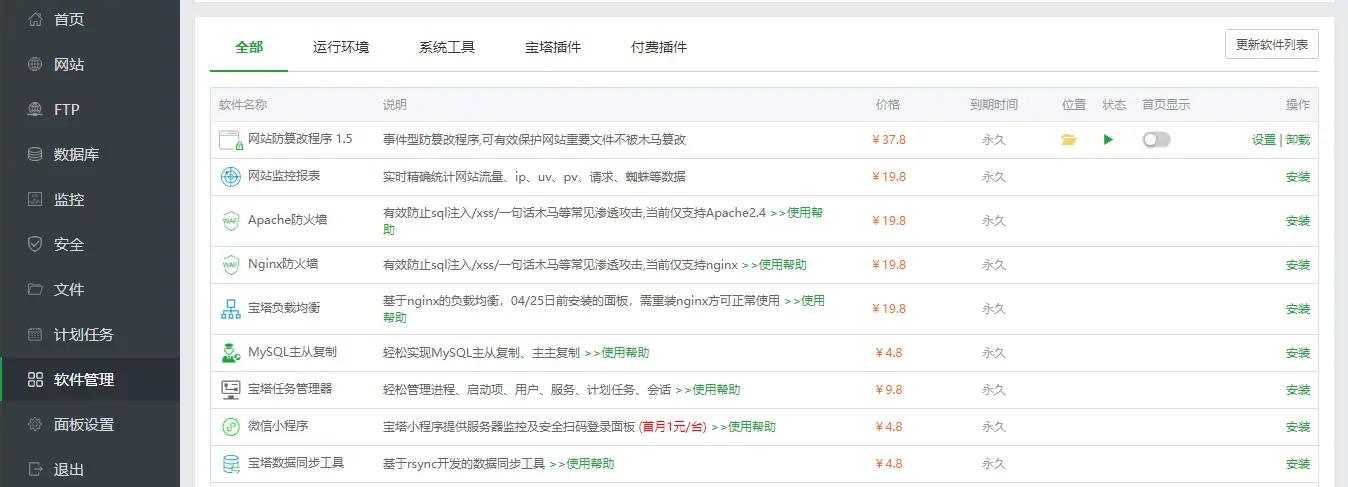Click the MySQL主从复制 plugin icon

click(231, 353)
